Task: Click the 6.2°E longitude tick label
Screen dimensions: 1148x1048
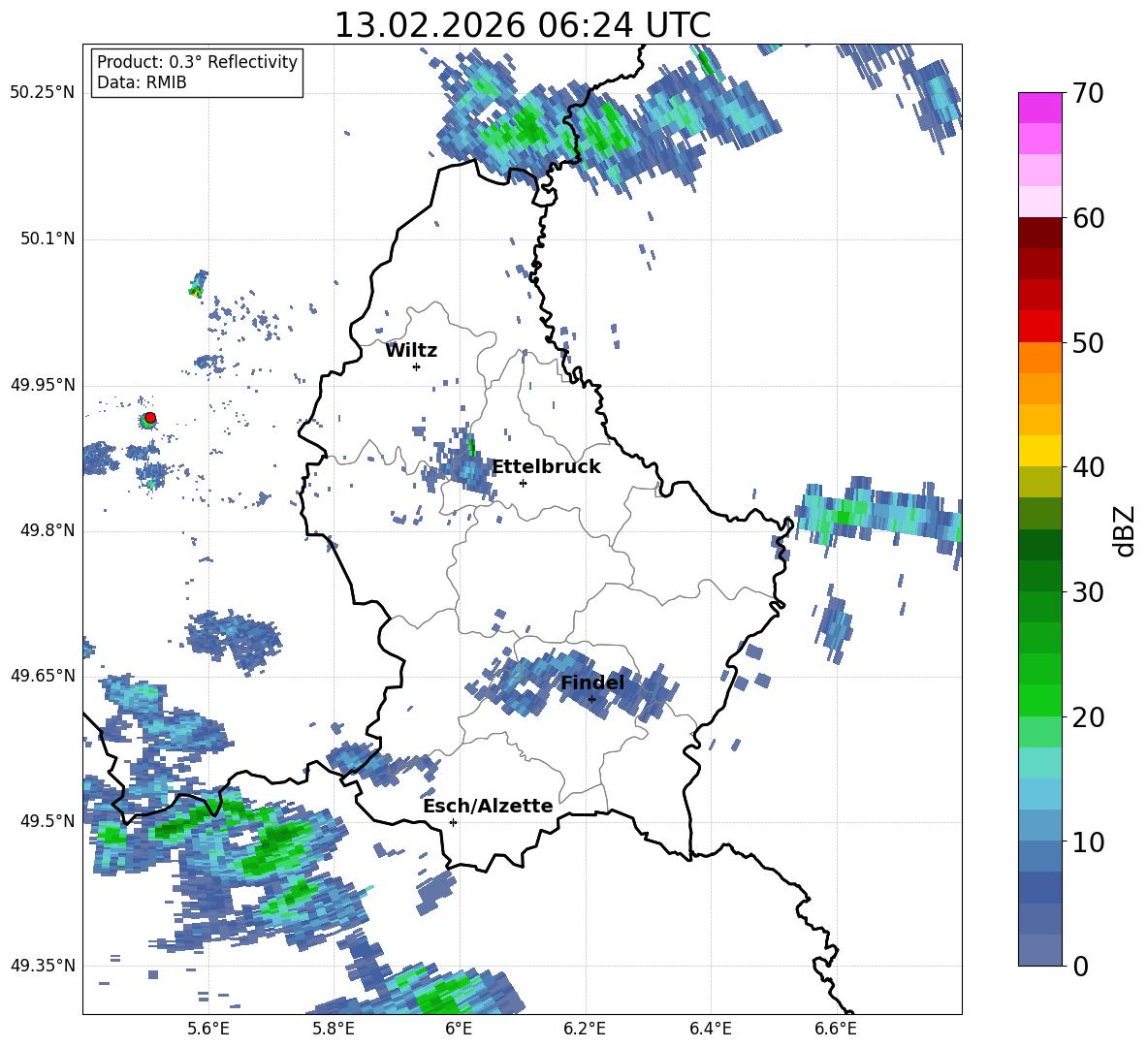Action: point(585,1029)
